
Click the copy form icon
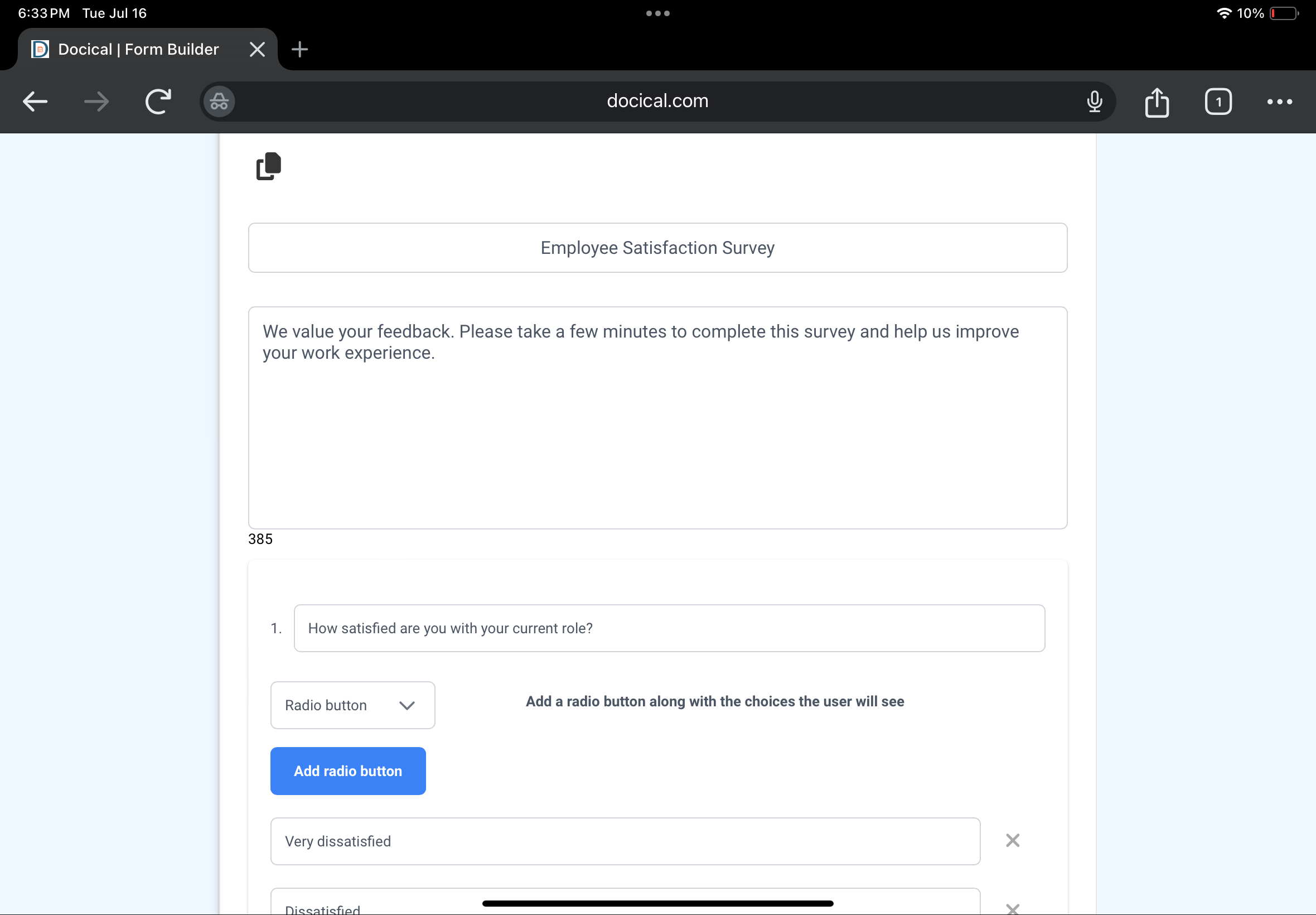(x=268, y=166)
